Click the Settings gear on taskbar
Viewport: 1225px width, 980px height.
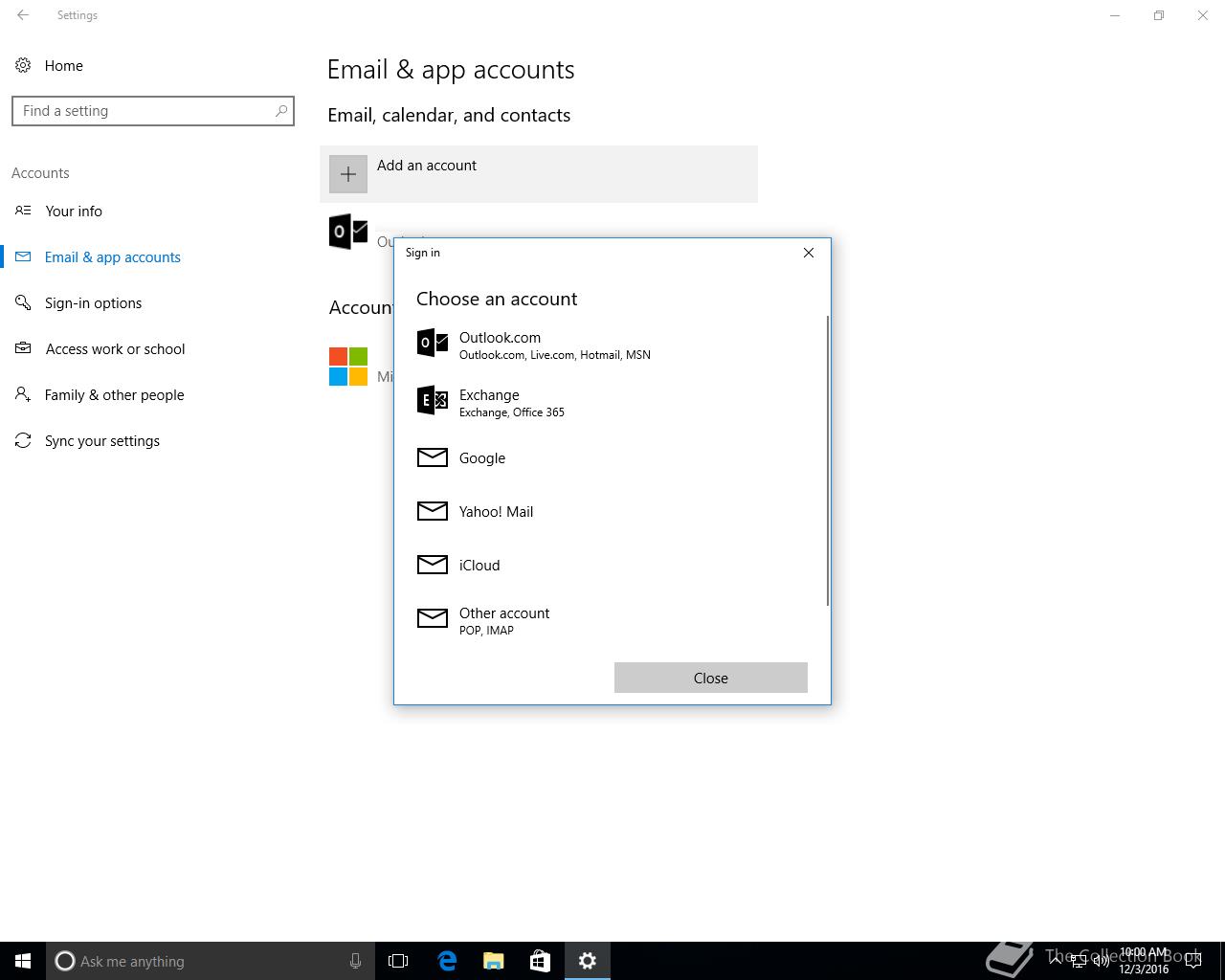coord(588,961)
